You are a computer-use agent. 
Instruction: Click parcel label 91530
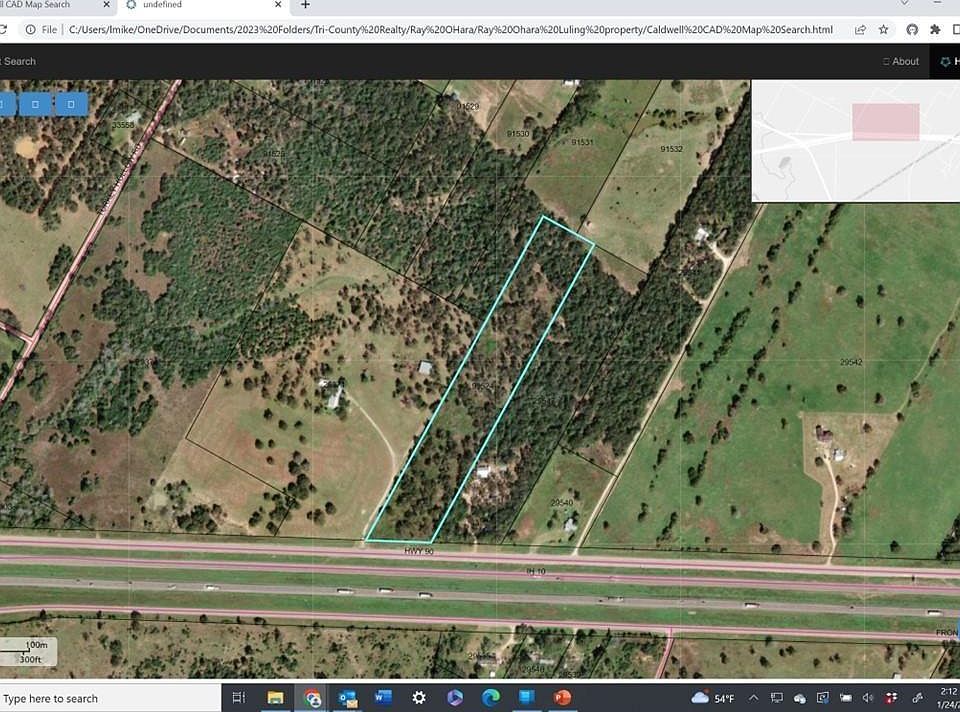point(518,133)
